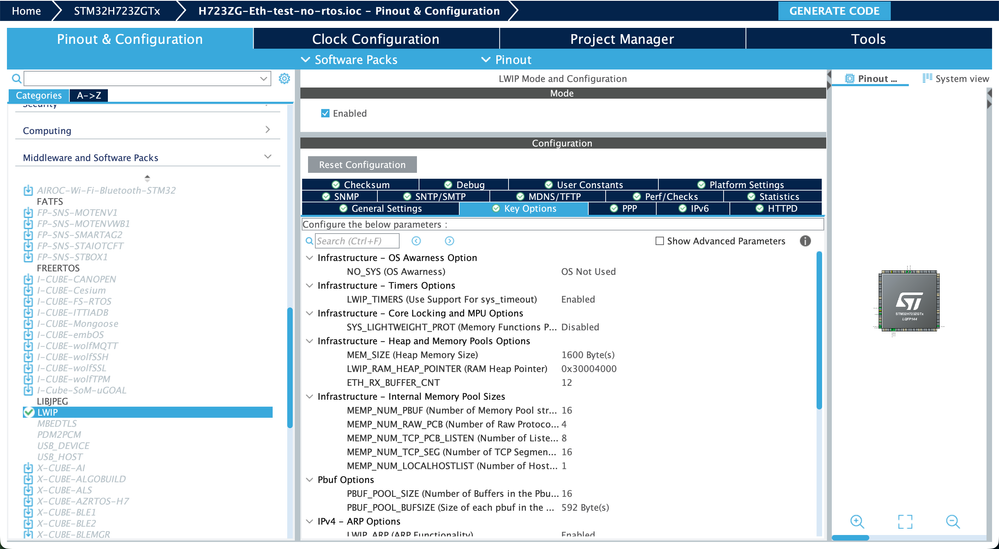Go to previous search result arrow
999x549 pixels.
click(416, 241)
